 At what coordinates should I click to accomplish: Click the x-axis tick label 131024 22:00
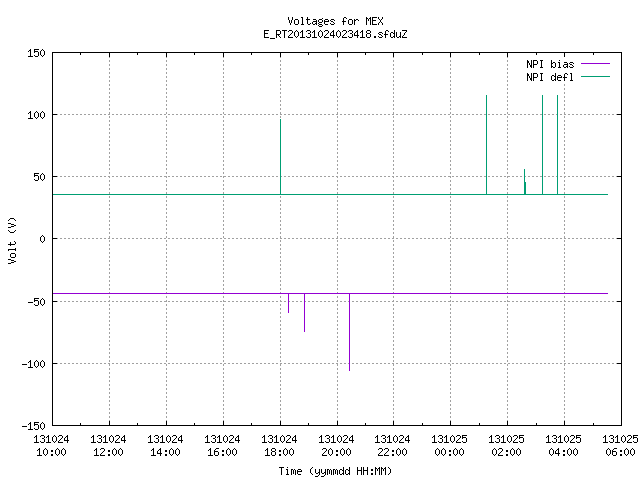pyautogui.click(x=392, y=446)
